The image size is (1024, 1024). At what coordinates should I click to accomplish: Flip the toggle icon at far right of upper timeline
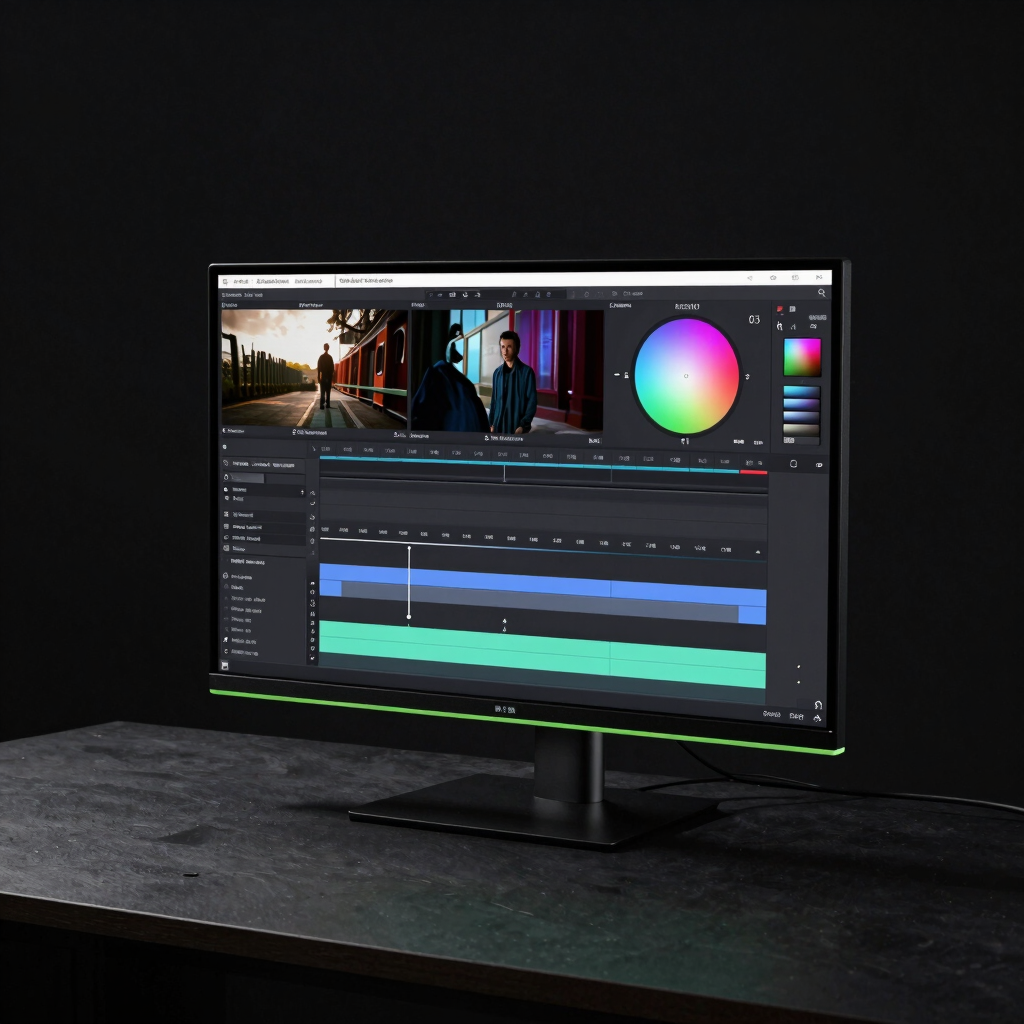coord(819,465)
